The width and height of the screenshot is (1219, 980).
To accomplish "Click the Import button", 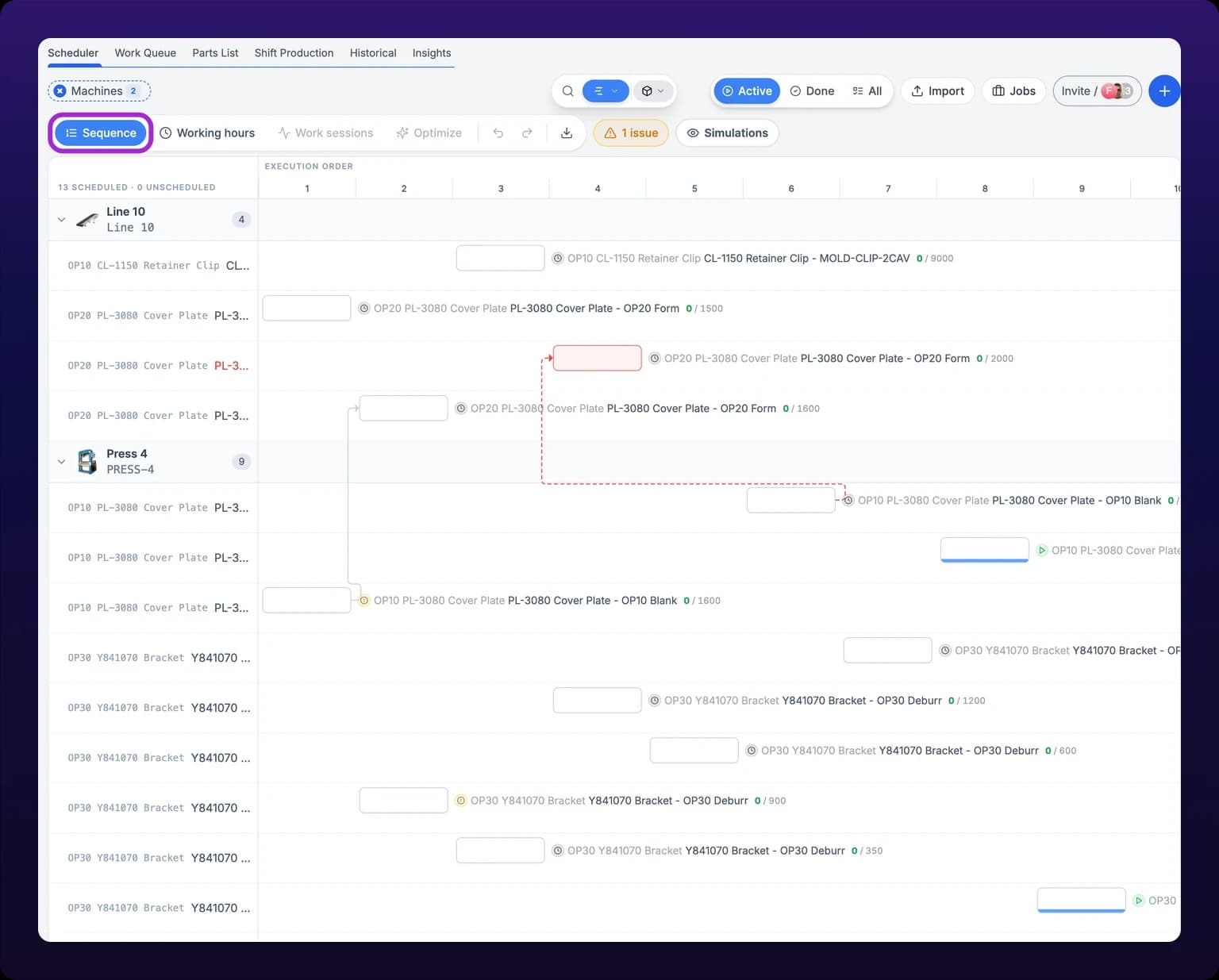I will [x=937, y=91].
